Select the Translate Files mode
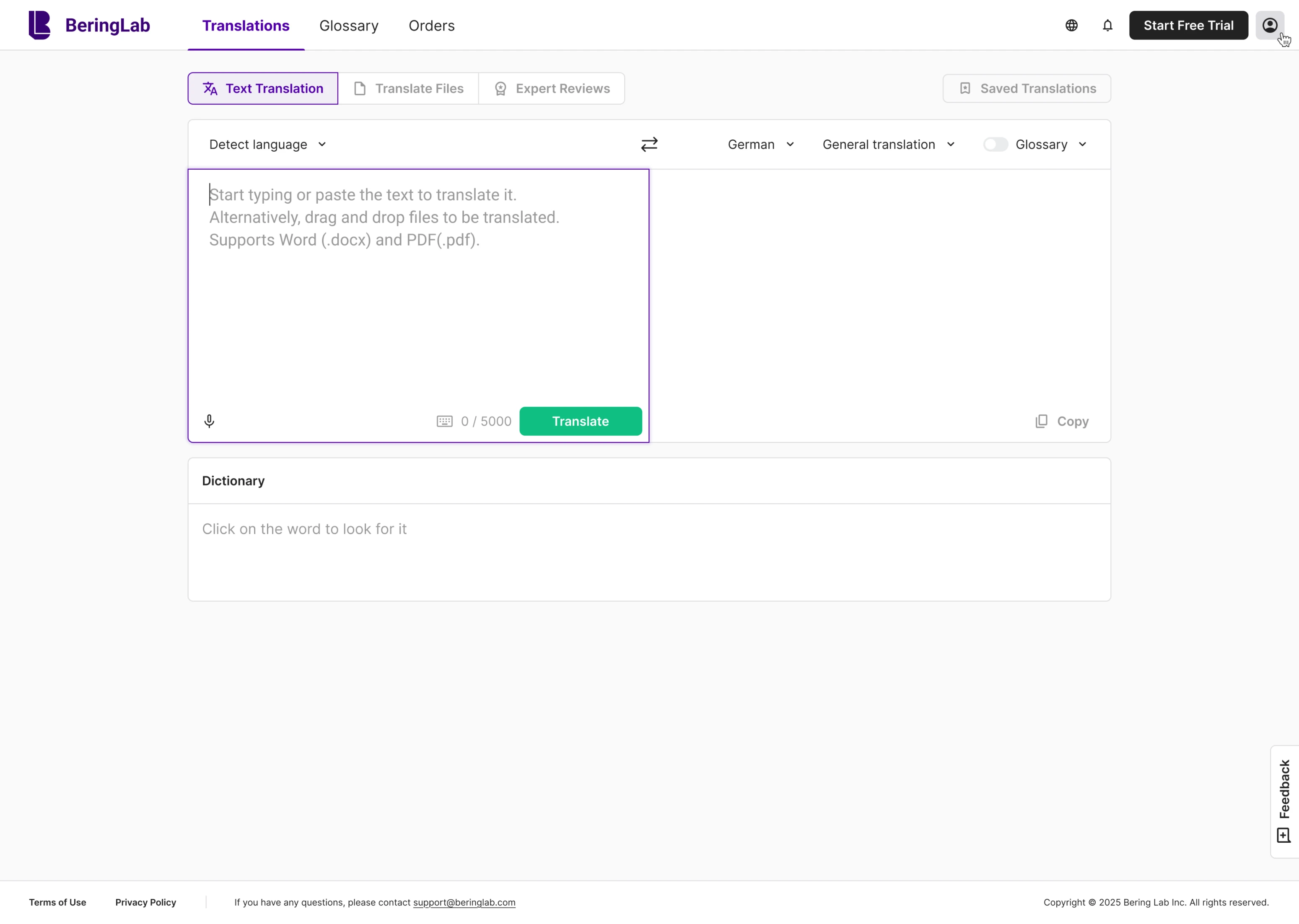 (x=409, y=88)
